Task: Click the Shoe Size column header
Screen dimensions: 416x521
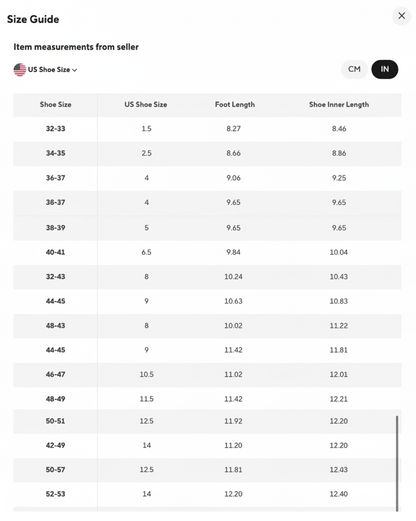Action: (55, 105)
